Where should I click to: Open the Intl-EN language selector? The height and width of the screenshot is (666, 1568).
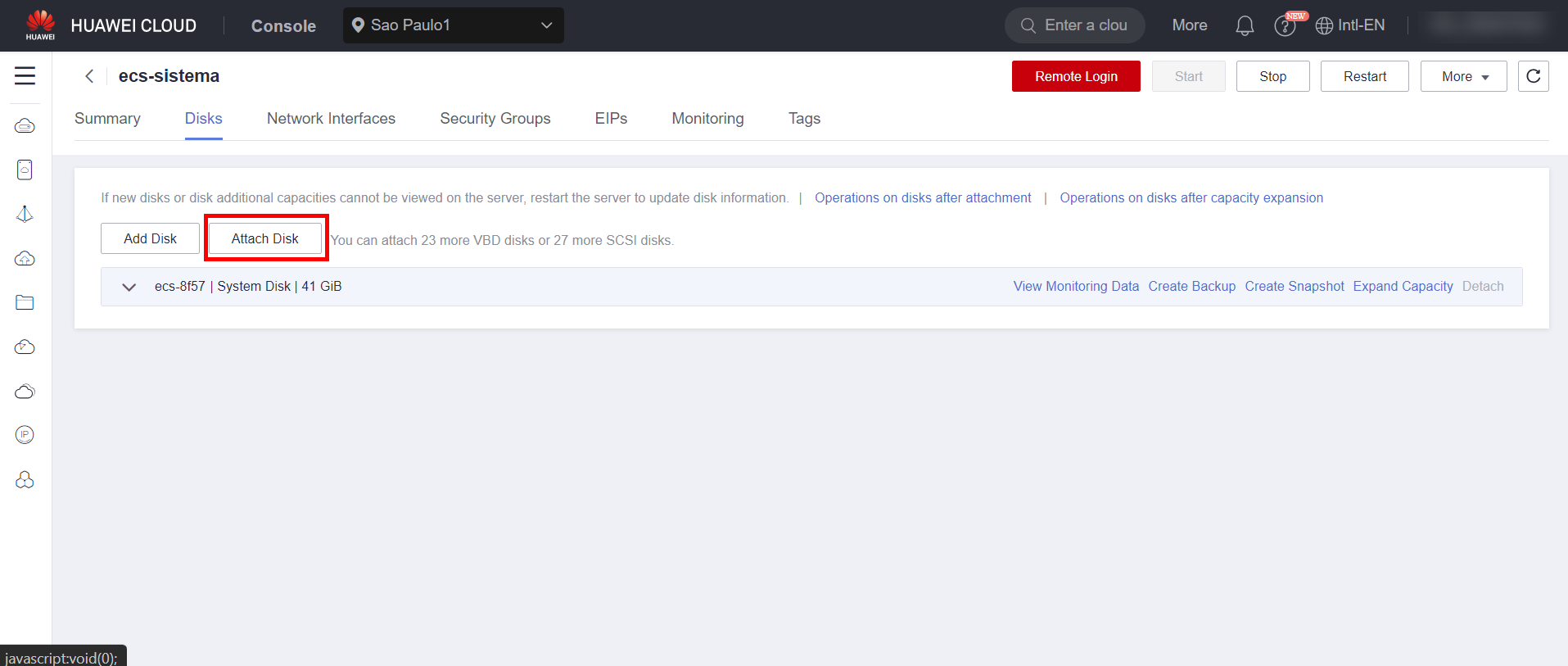click(1350, 25)
